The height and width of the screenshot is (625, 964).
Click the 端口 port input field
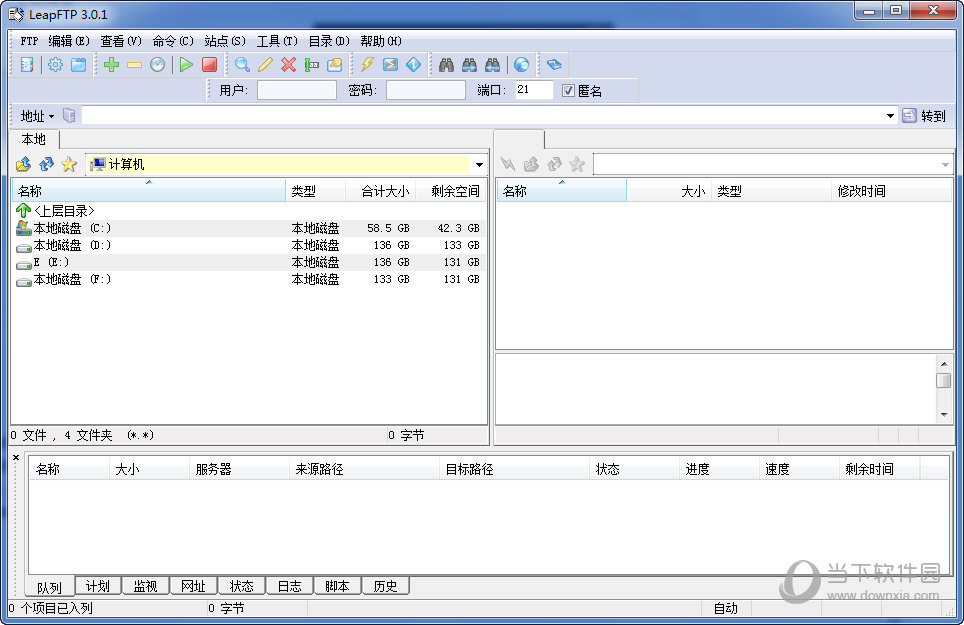[533, 90]
